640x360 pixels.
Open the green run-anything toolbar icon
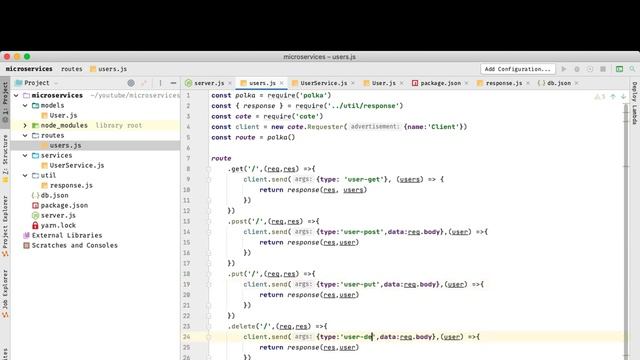(619, 69)
